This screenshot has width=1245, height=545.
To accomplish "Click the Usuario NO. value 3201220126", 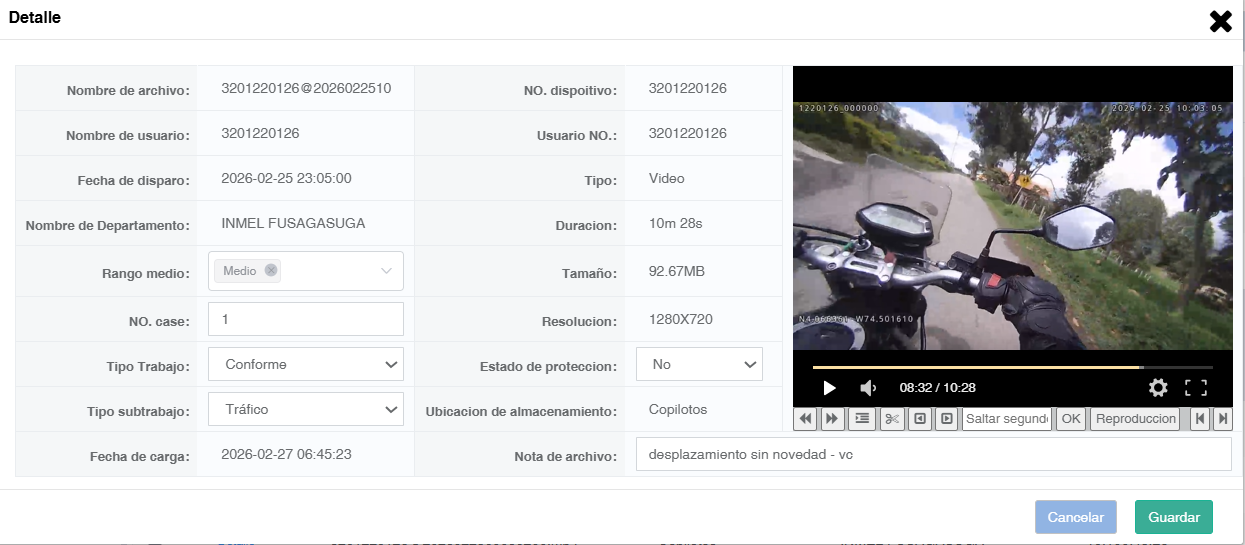I will 688,133.
